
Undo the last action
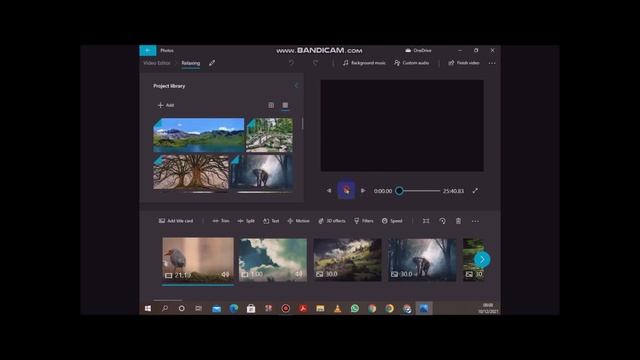tap(291, 63)
